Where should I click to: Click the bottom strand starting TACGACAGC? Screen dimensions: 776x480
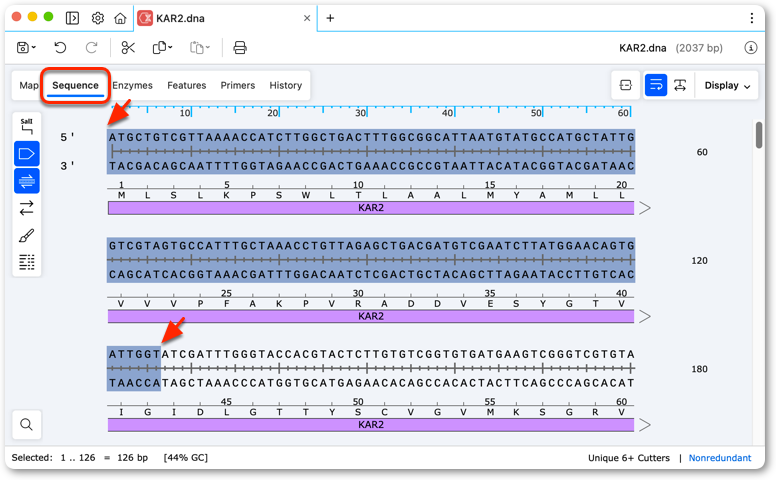click(371, 166)
